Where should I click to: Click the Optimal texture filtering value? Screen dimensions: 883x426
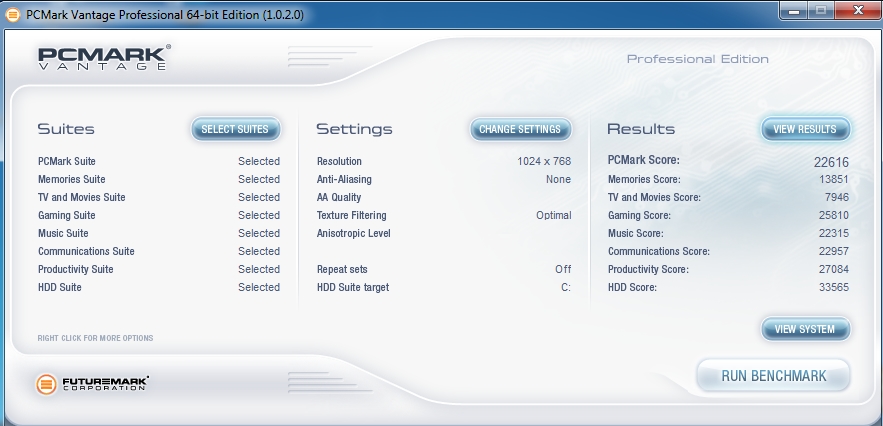tap(554, 215)
